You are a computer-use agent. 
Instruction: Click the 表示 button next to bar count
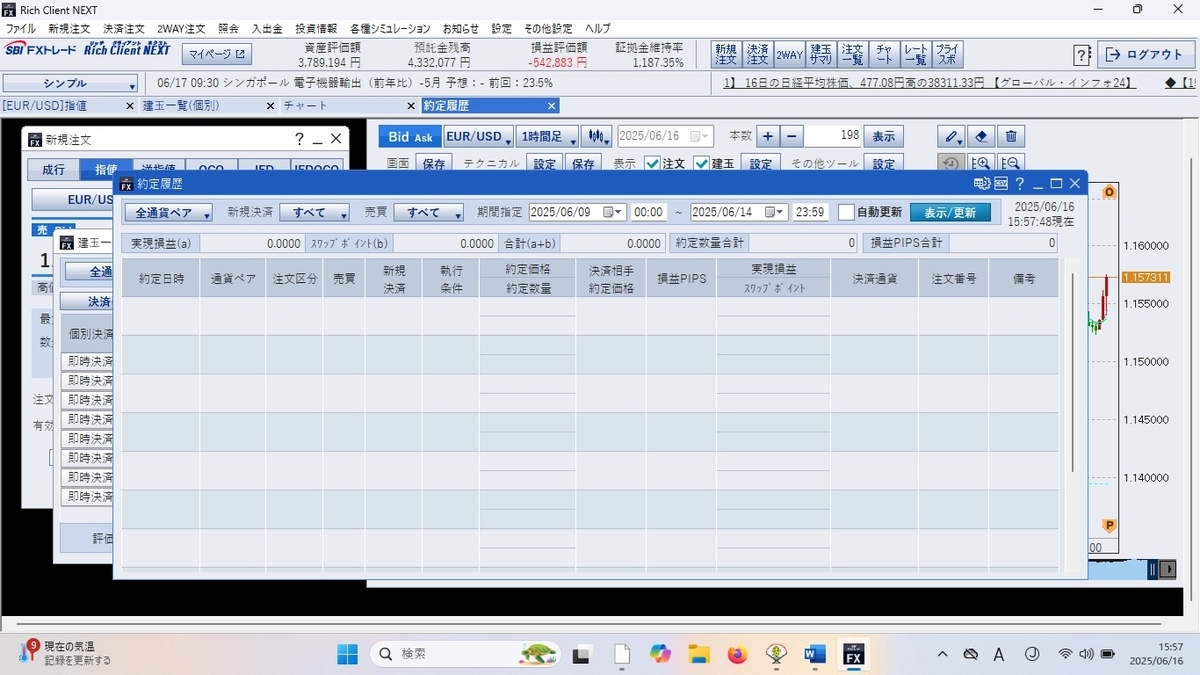pos(883,137)
